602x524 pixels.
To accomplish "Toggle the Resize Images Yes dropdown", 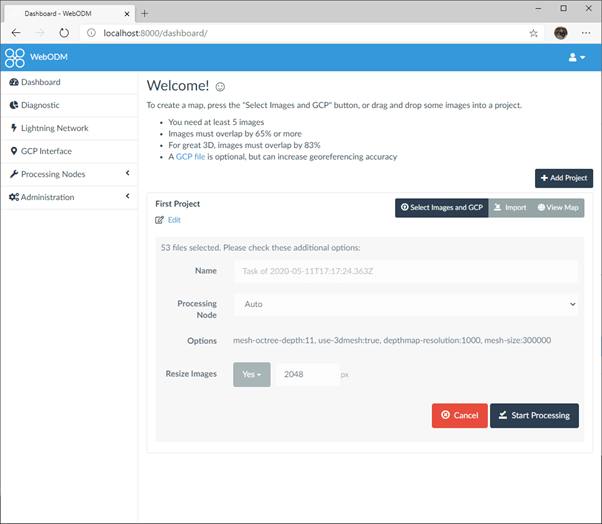I will [x=251, y=374].
